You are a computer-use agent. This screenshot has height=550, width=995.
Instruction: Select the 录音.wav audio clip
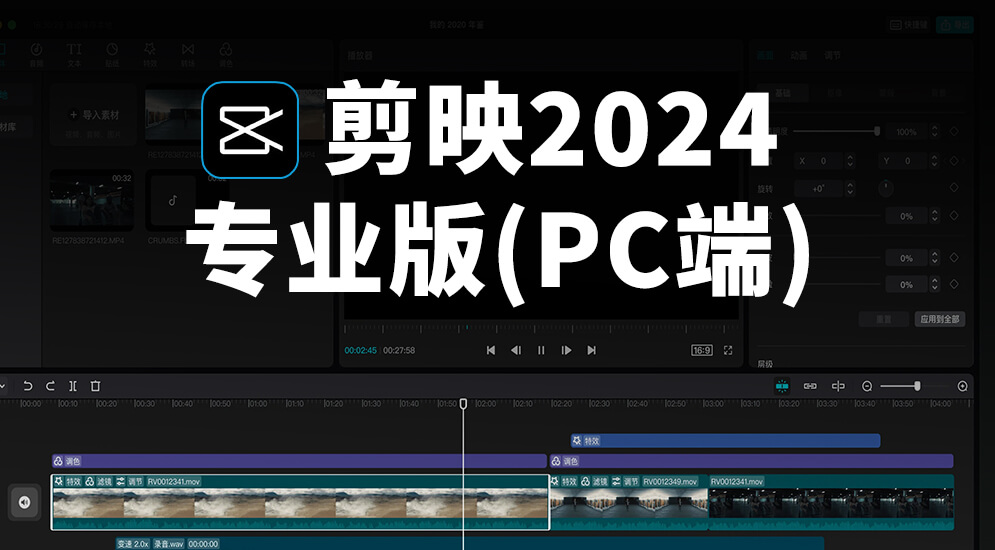[470, 544]
